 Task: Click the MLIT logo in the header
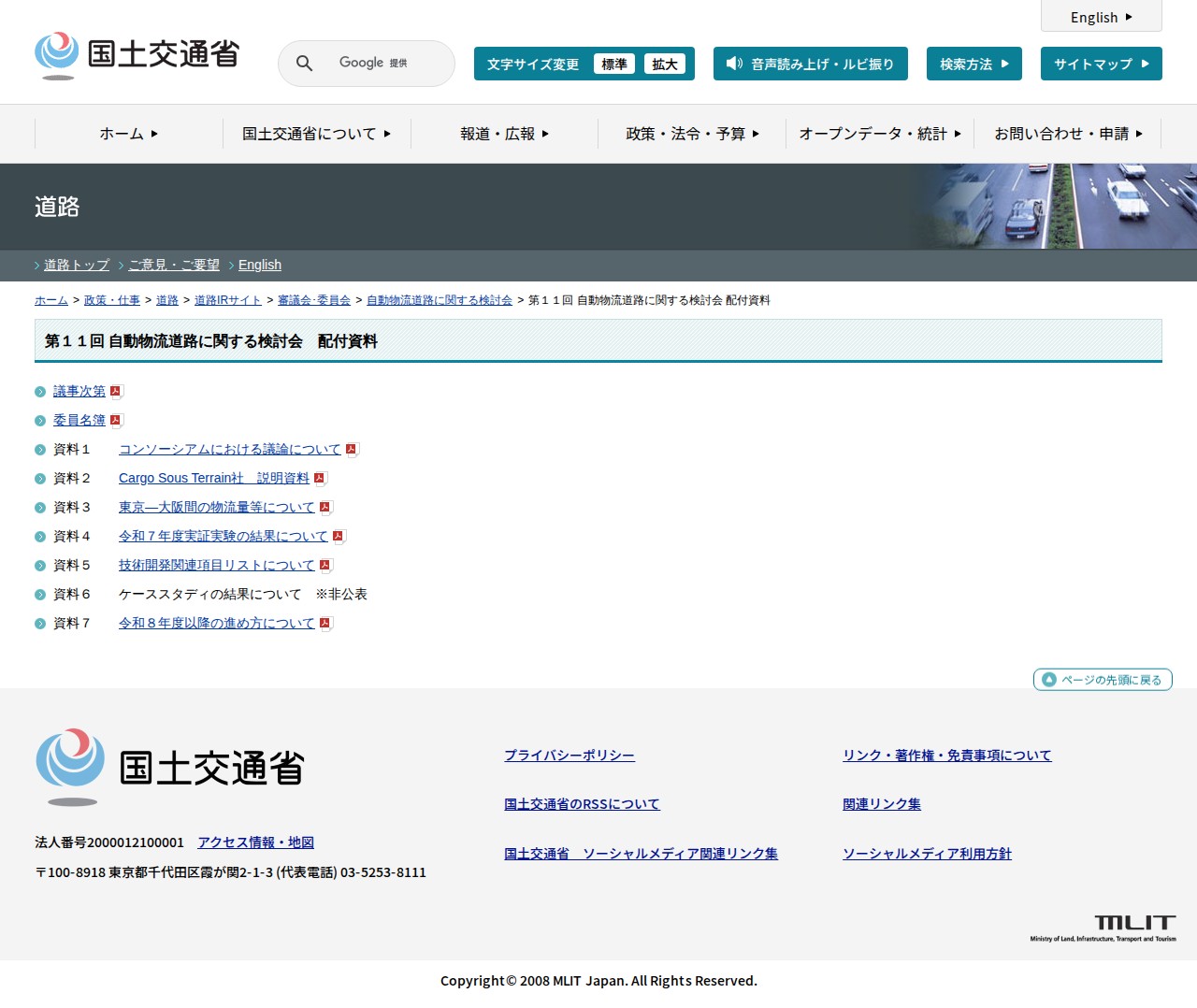coord(137,55)
